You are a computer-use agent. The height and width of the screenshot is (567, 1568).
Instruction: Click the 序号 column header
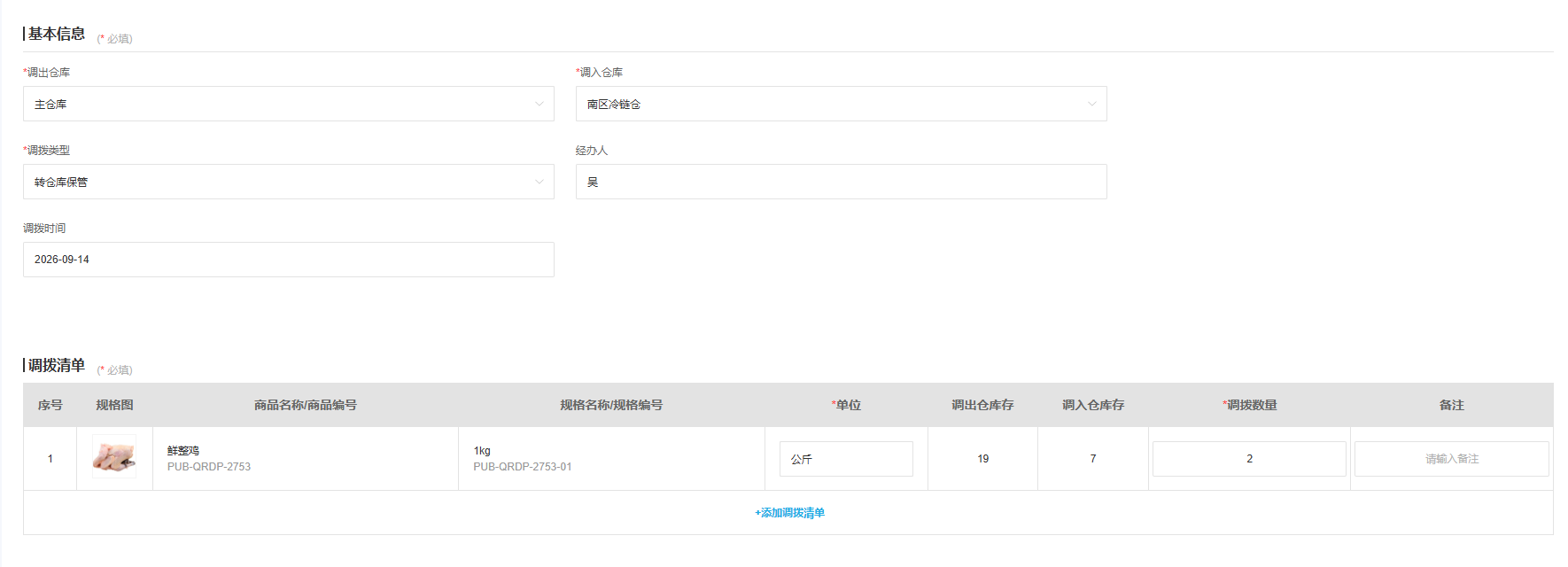pos(50,405)
